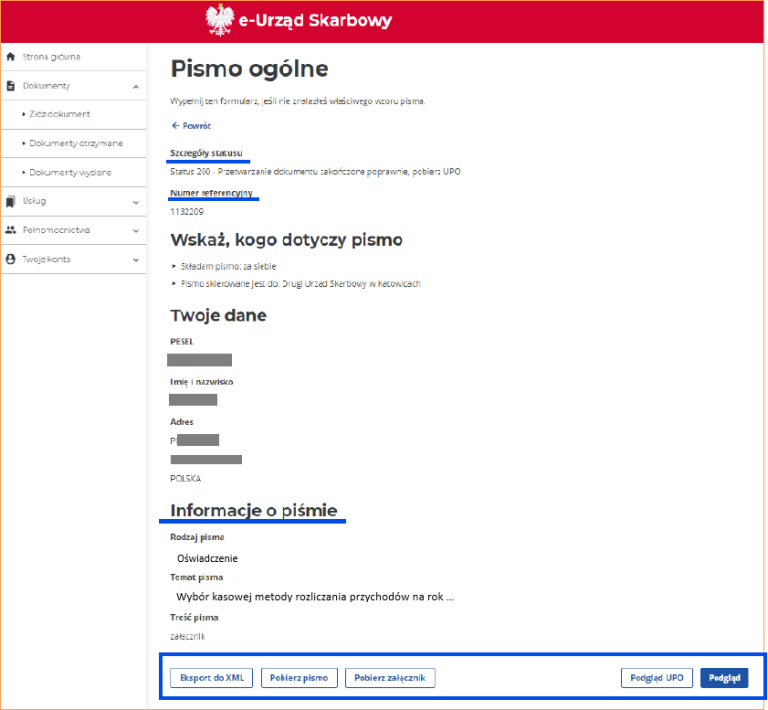Open Złóż dokument in the sidebar
Screen dimensions: 768x710
(61, 115)
